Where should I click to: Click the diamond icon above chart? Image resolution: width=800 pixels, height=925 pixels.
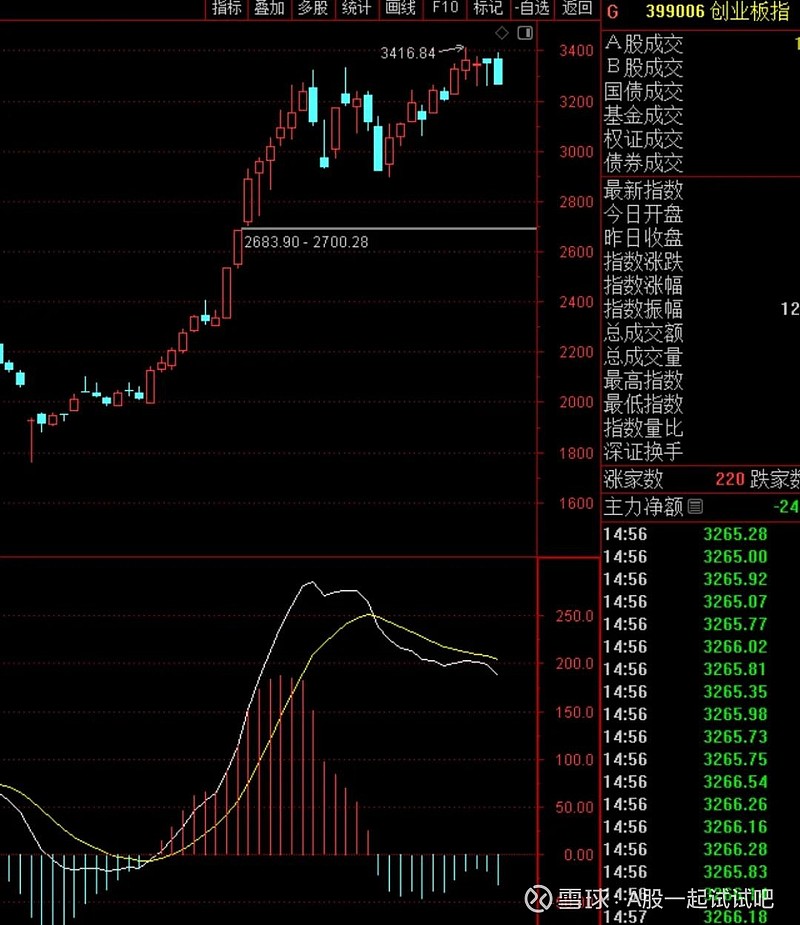coord(501,33)
